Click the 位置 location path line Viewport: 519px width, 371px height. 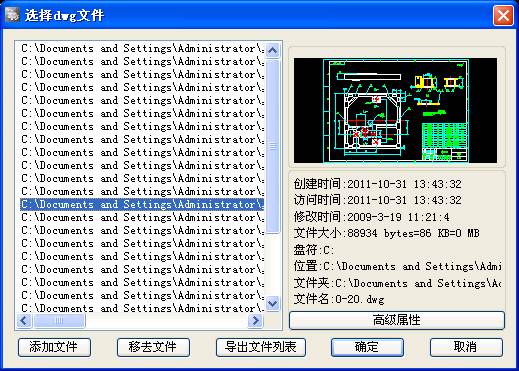397,266
